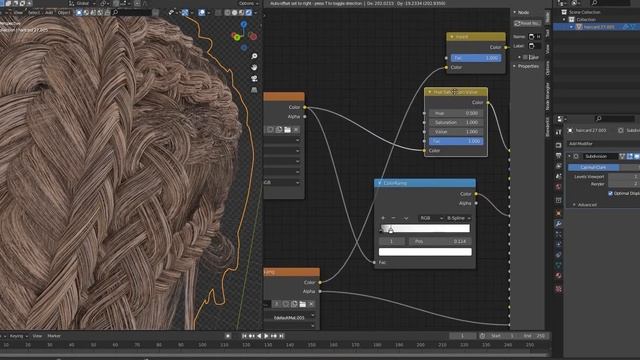
Task: Open the viewport Add menu
Action: click(x=49, y=13)
